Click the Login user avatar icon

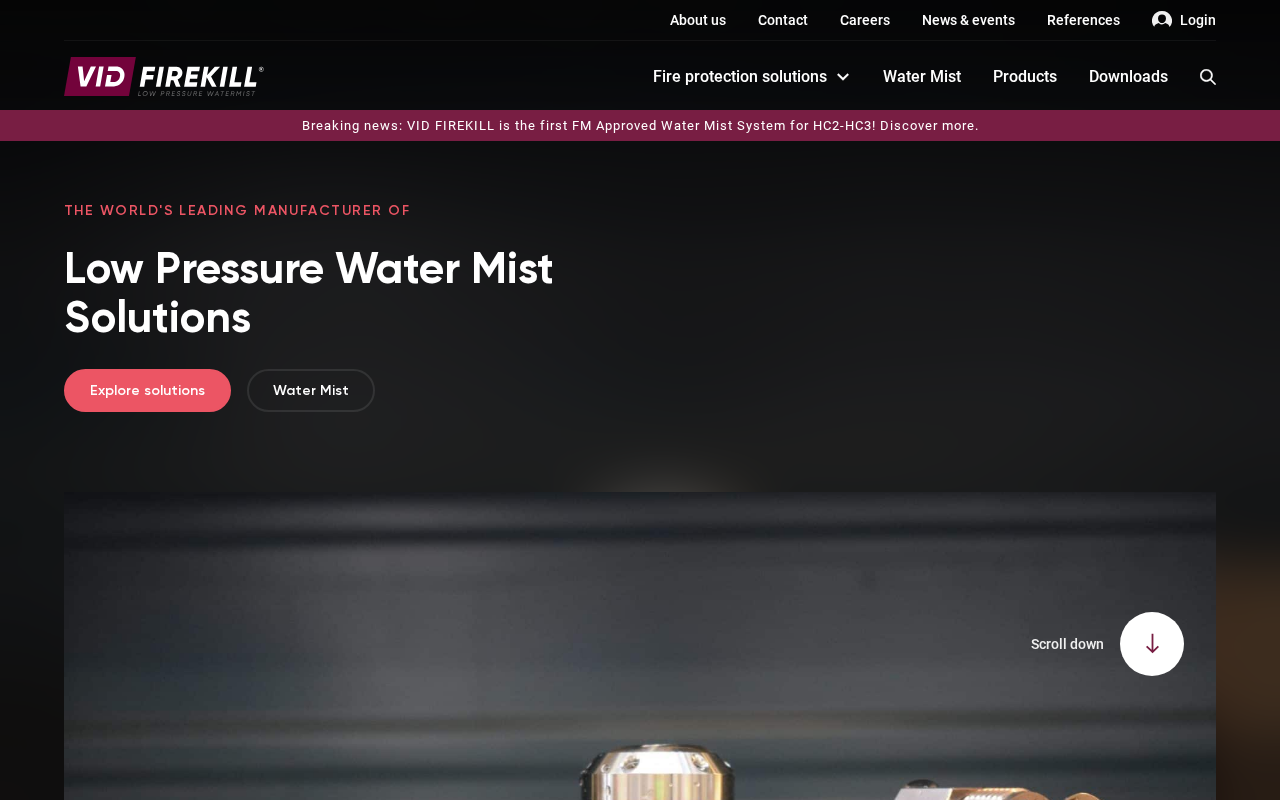(1162, 20)
